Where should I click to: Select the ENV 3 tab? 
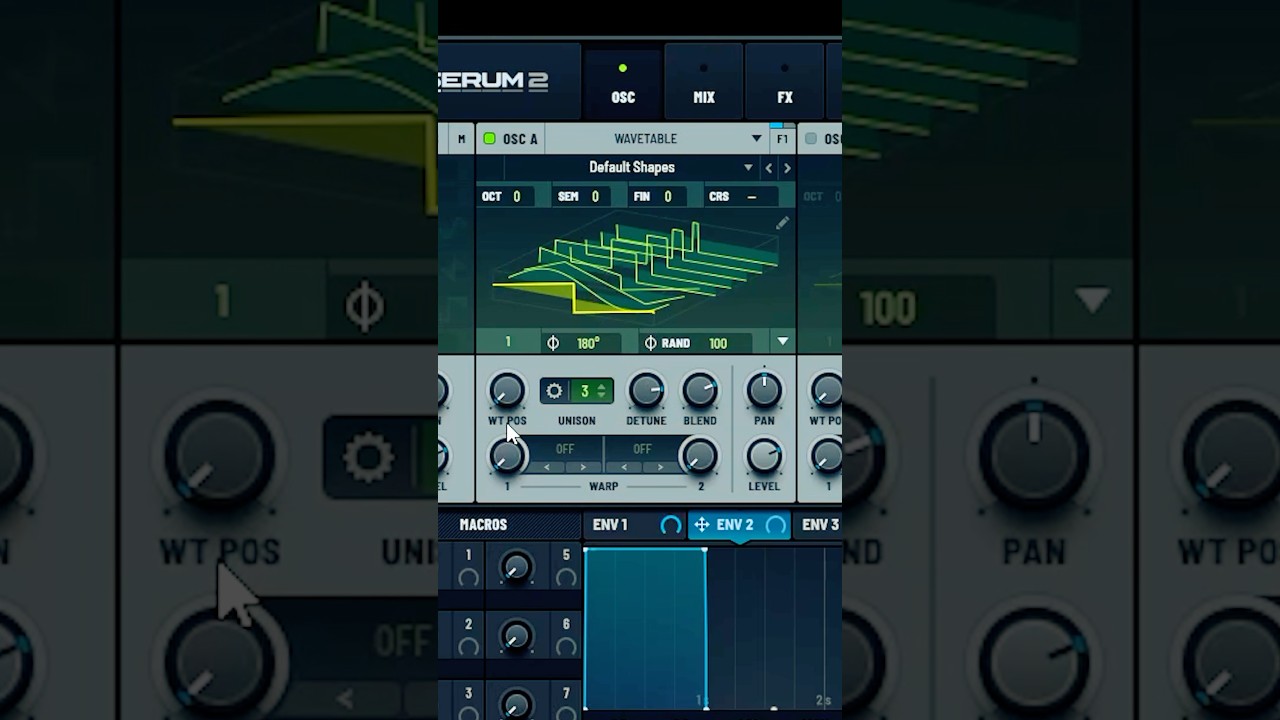coord(820,524)
